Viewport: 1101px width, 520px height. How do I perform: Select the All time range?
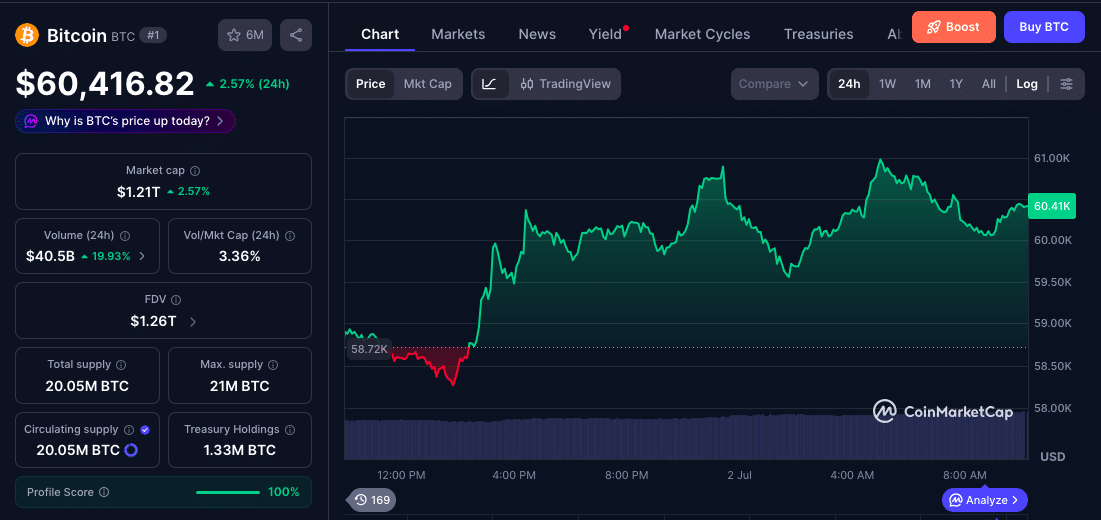point(989,84)
